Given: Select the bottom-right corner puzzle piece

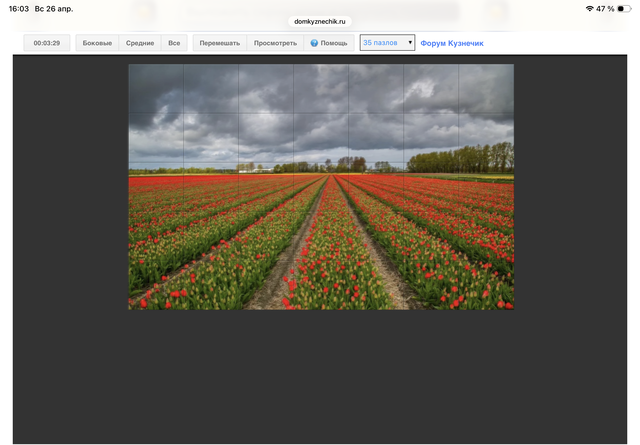Looking at the screenshot, I should (x=486, y=284).
